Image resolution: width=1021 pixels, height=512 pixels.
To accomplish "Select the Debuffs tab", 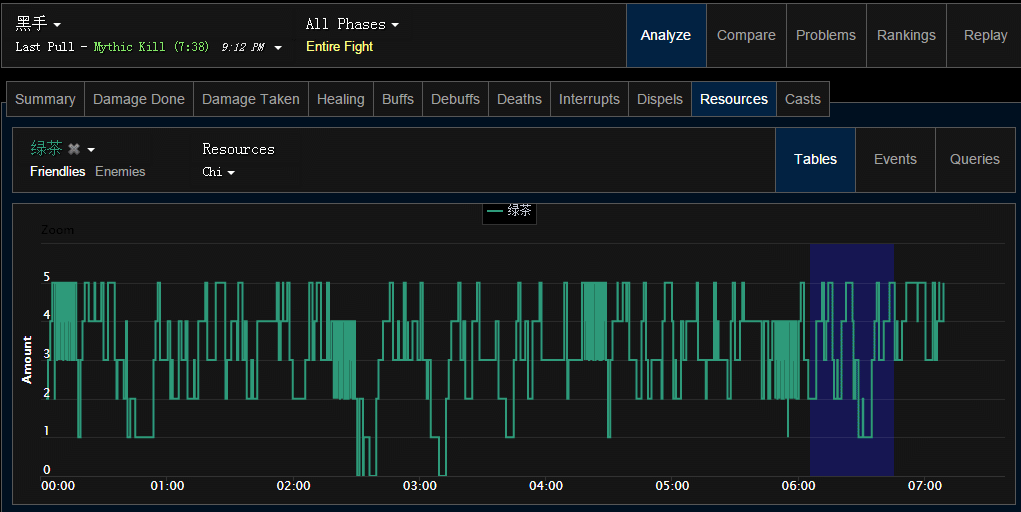I will pos(455,99).
